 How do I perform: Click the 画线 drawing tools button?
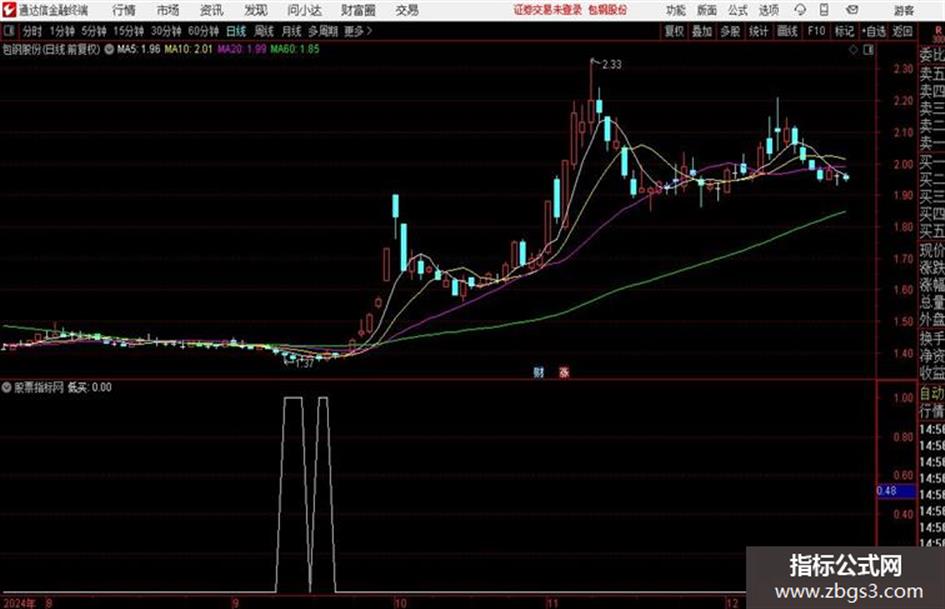click(787, 31)
